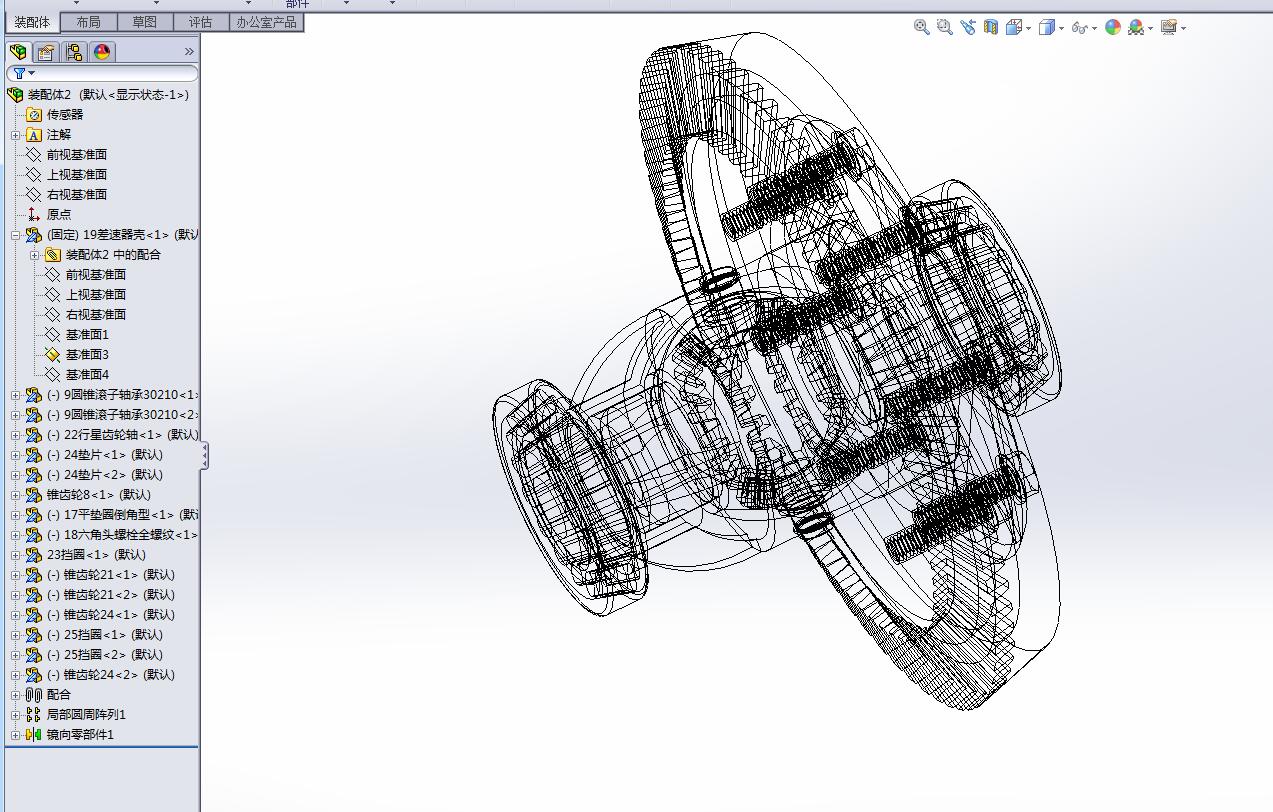1273x812 pixels.
Task: Expand the 锥齿轮8<1> node
Action: pyautogui.click(x=15, y=495)
